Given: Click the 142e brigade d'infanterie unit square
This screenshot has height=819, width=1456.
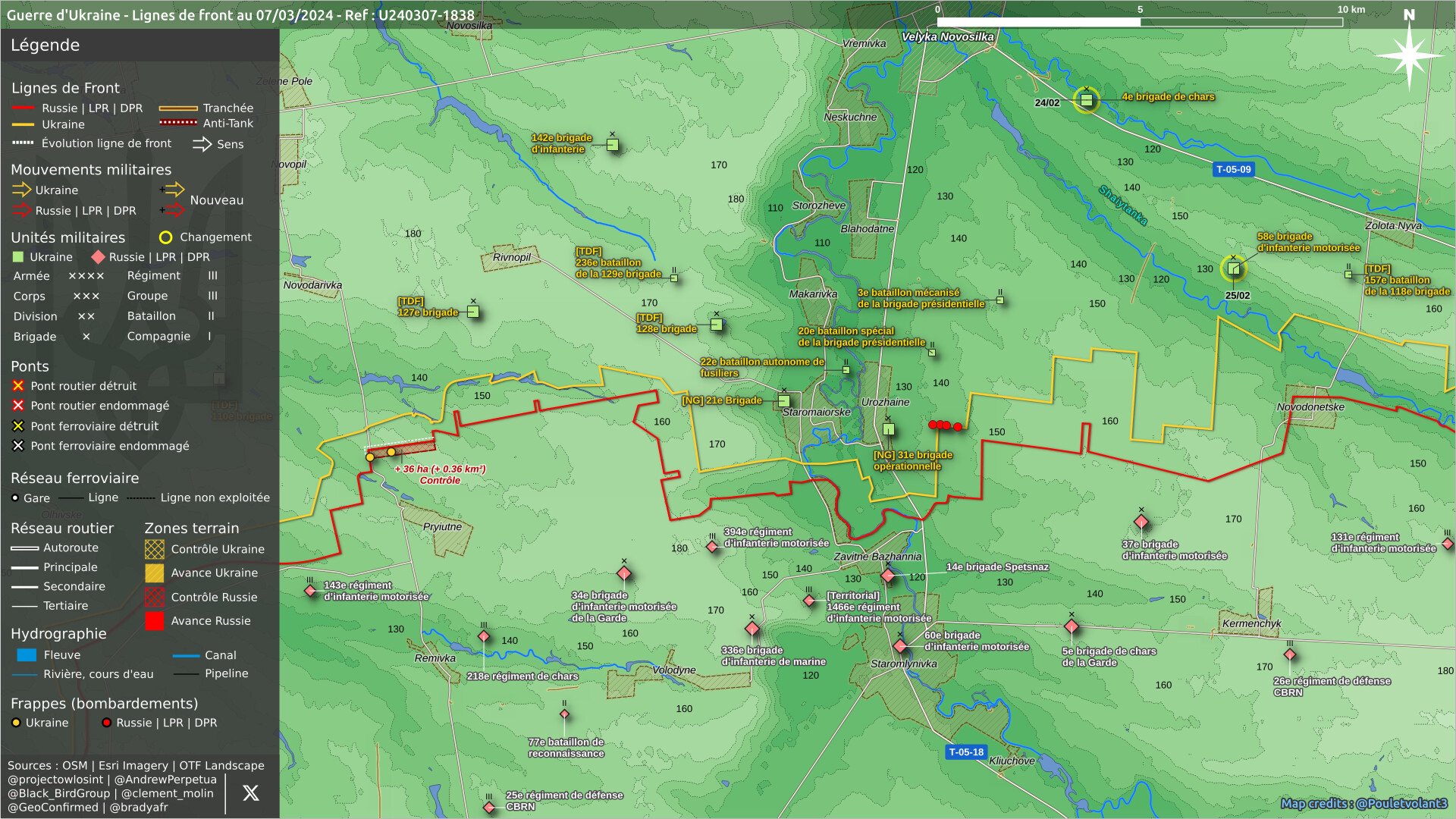Looking at the screenshot, I should pos(613,145).
